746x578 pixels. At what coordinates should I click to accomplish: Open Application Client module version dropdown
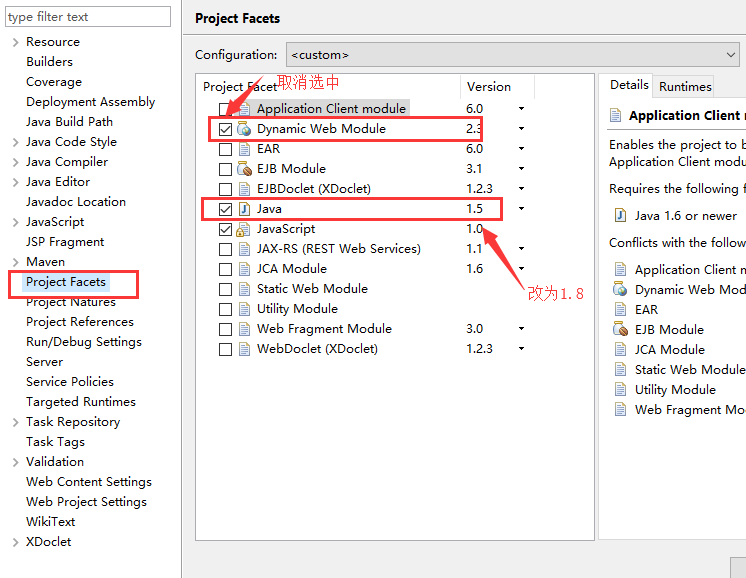521,109
